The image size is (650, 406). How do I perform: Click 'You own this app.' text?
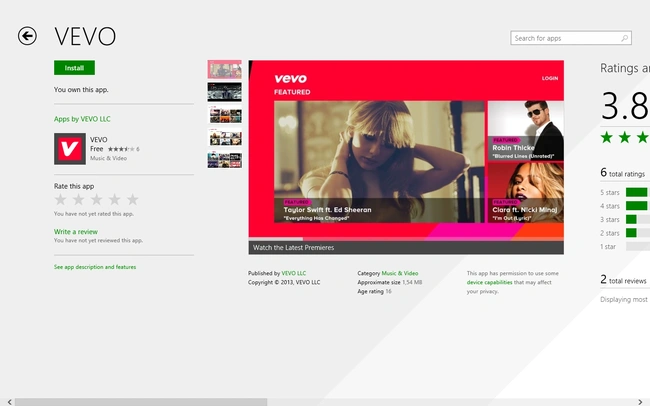(x=81, y=90)
